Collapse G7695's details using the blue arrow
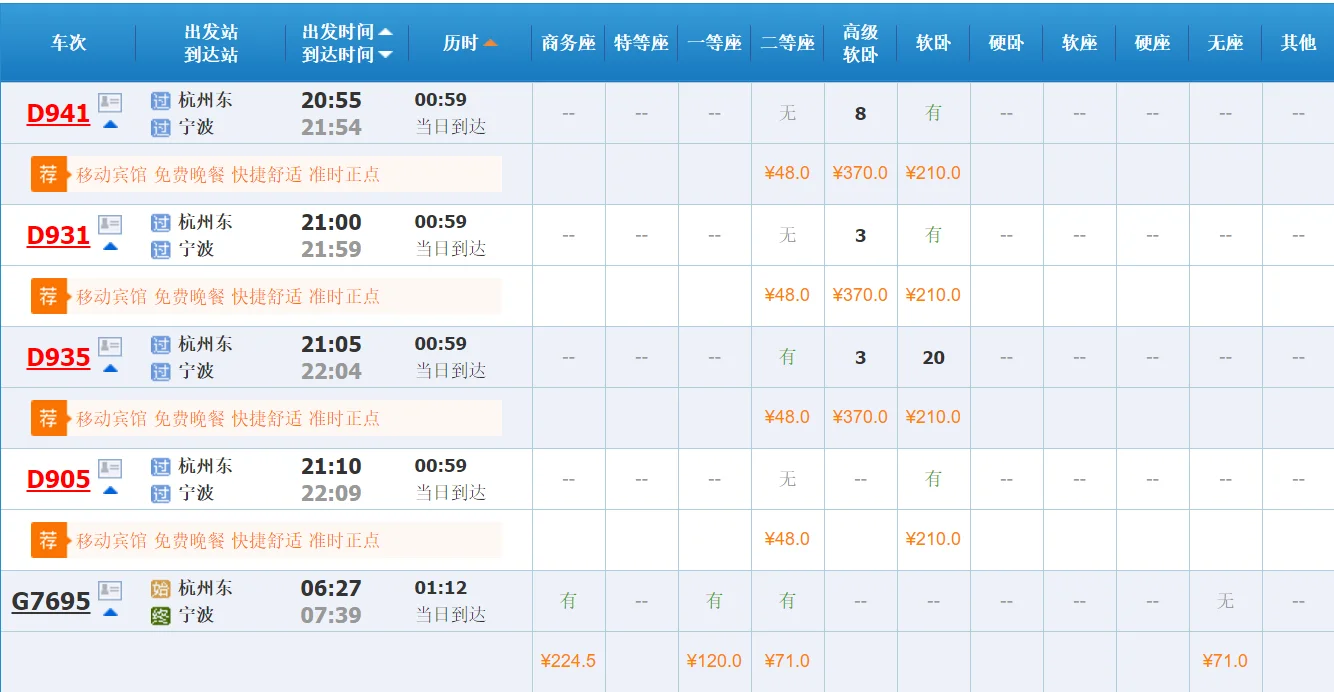The height and width of the screenshot is (692, 1334). tap(110, 610)
